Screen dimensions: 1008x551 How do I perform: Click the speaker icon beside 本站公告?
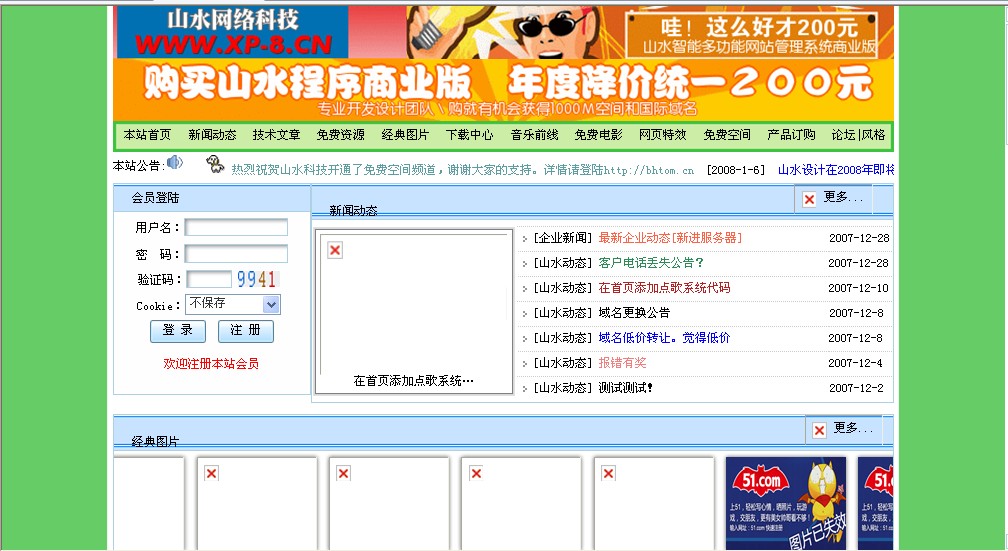pos(175,163)
